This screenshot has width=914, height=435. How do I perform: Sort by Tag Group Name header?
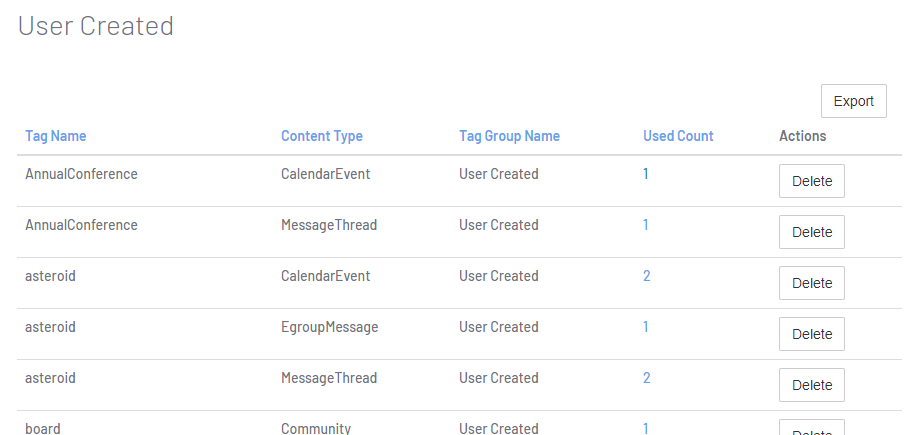click(509, 136)
